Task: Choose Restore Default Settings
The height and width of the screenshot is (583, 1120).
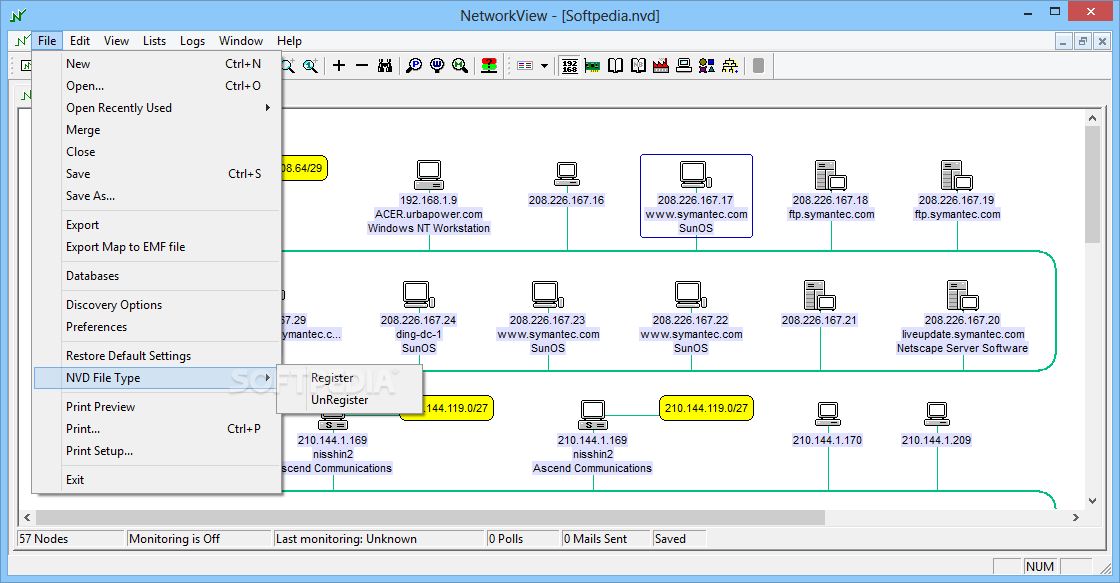Action: (156, 356)
